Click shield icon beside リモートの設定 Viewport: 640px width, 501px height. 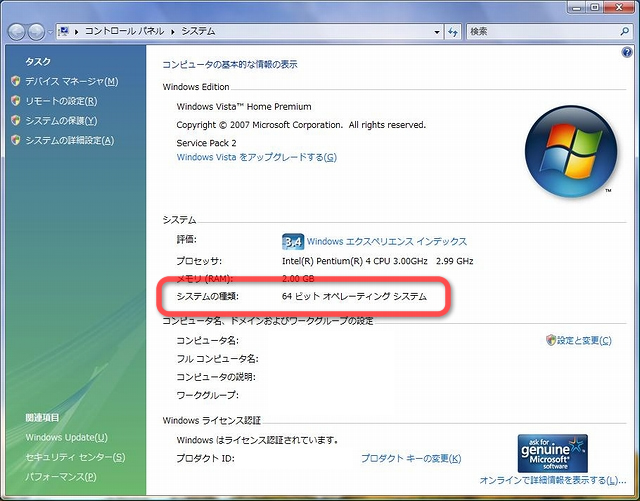point(16,100)
